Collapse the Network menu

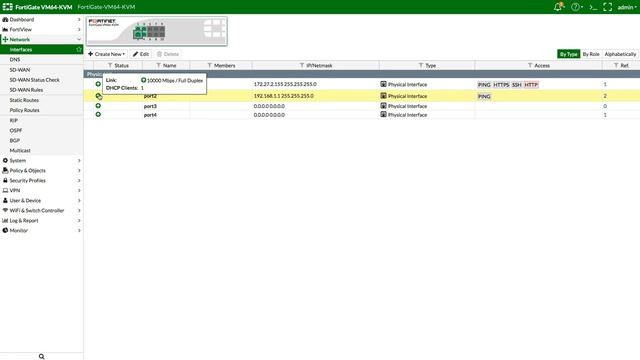click(x=41, y=40)
